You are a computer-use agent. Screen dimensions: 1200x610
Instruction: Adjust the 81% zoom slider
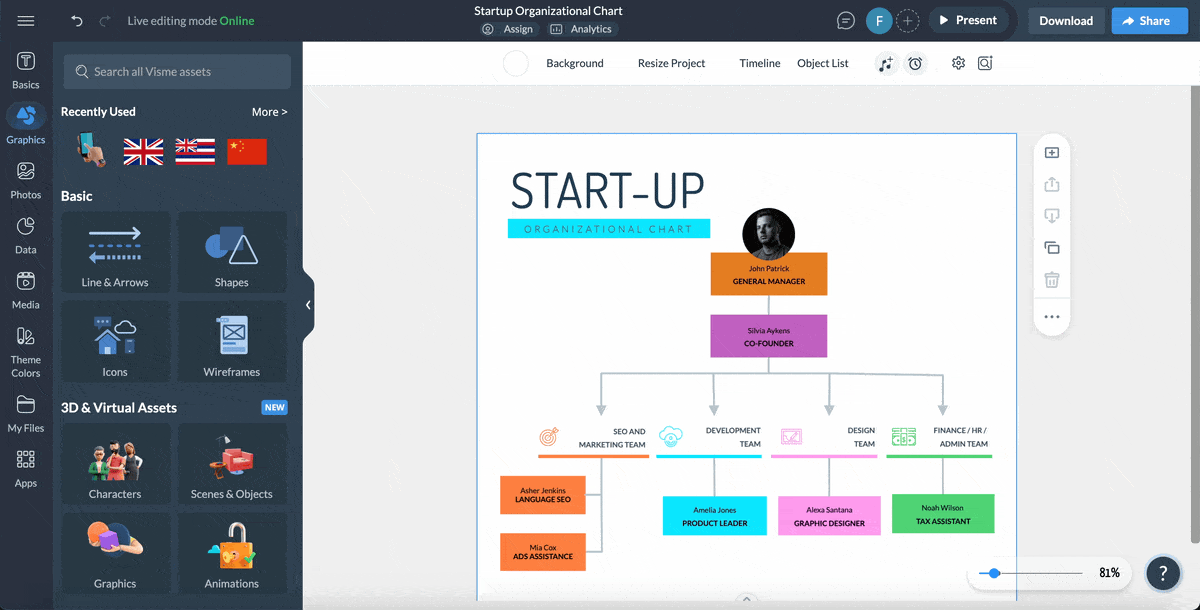click(x=993, y=573)
